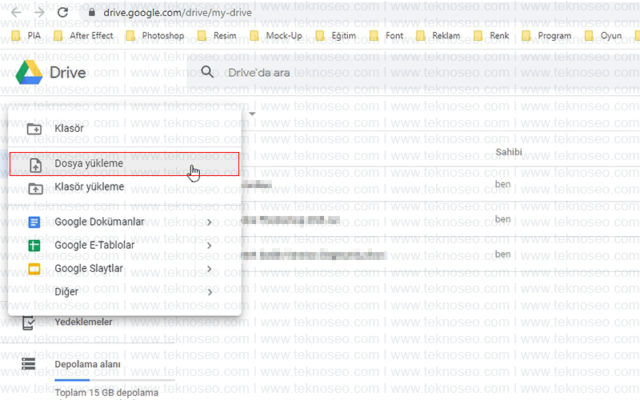Open the Mock-Up bookmark folder
The height and width of the screenshot is (400, 640).
pos(276,36)
